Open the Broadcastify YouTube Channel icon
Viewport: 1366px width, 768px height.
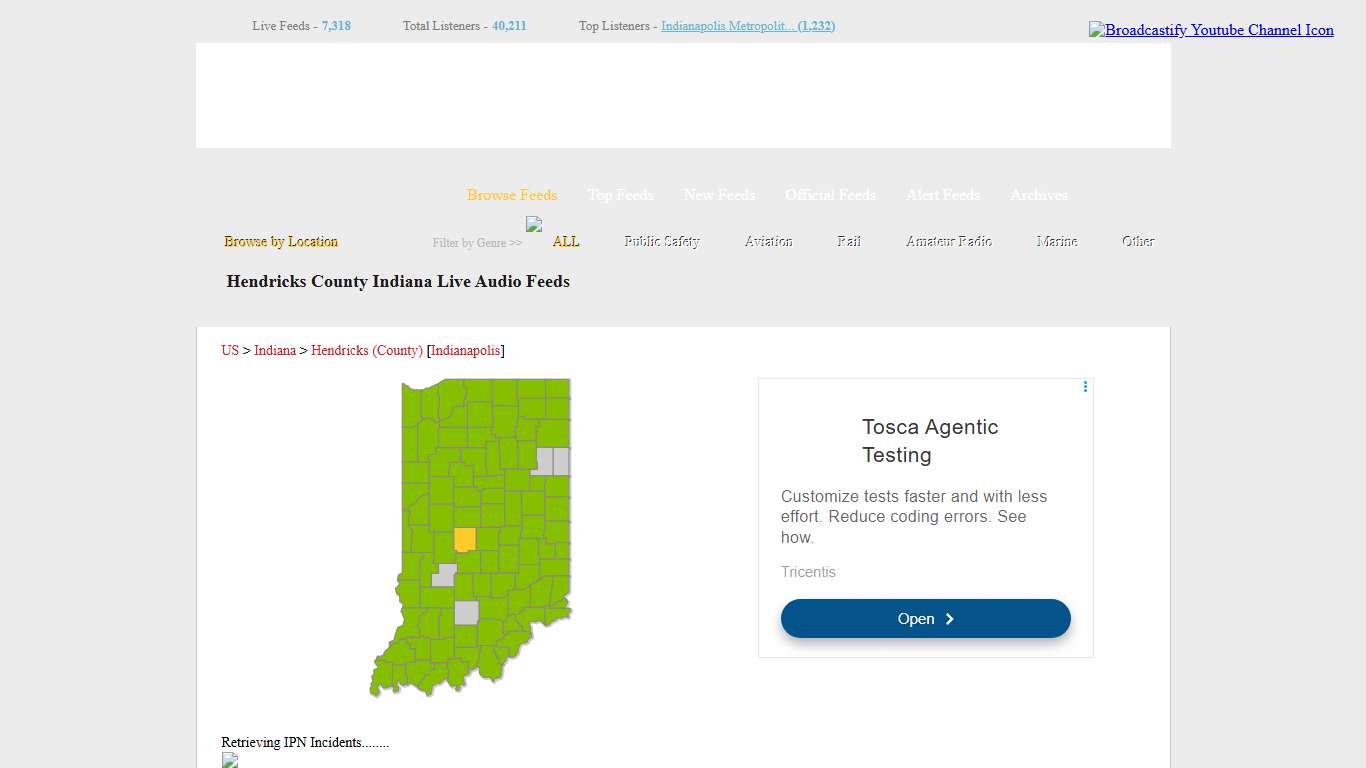coord(1210,30)
